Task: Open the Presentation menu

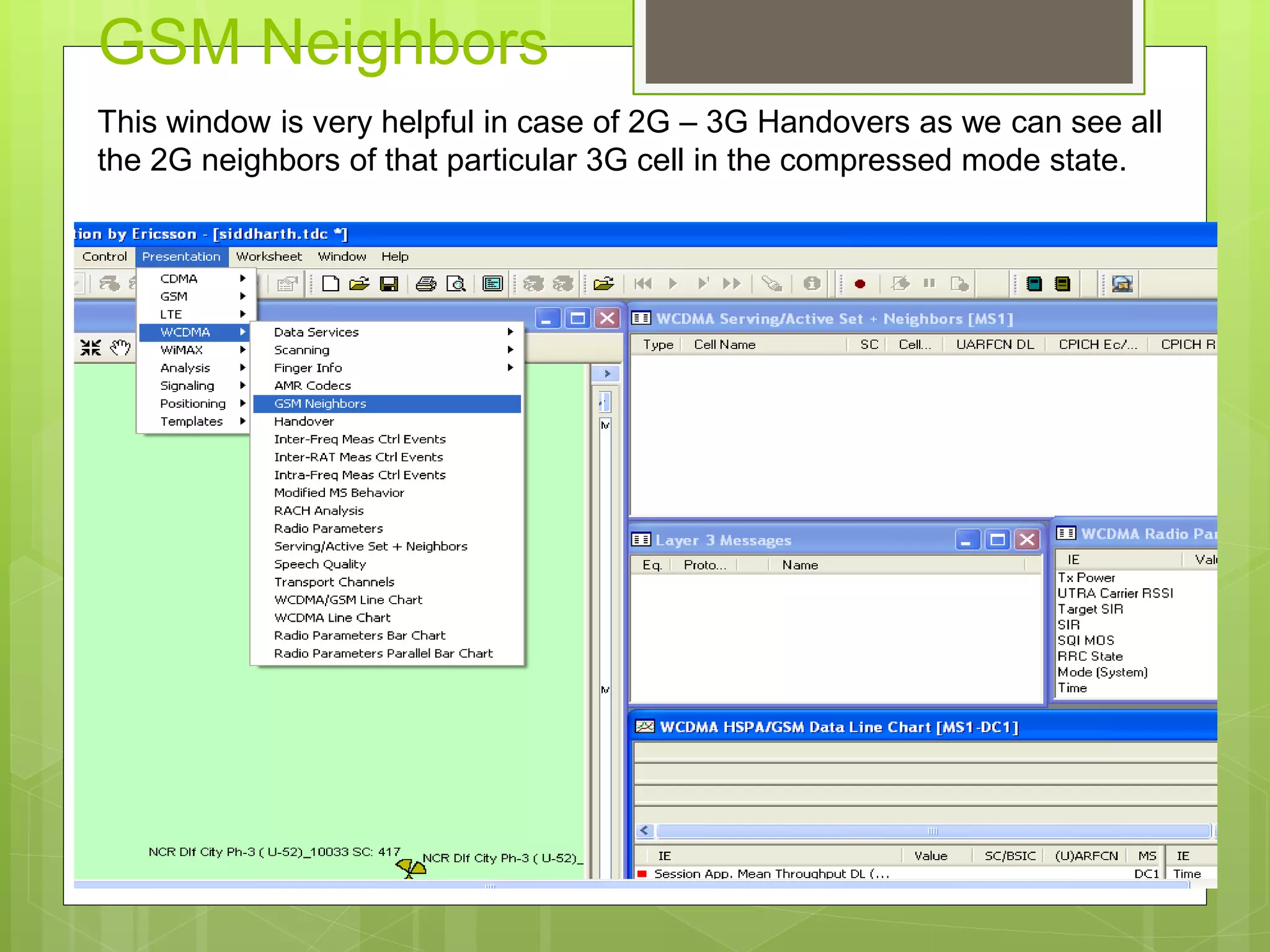Action: tap(181, 257)
